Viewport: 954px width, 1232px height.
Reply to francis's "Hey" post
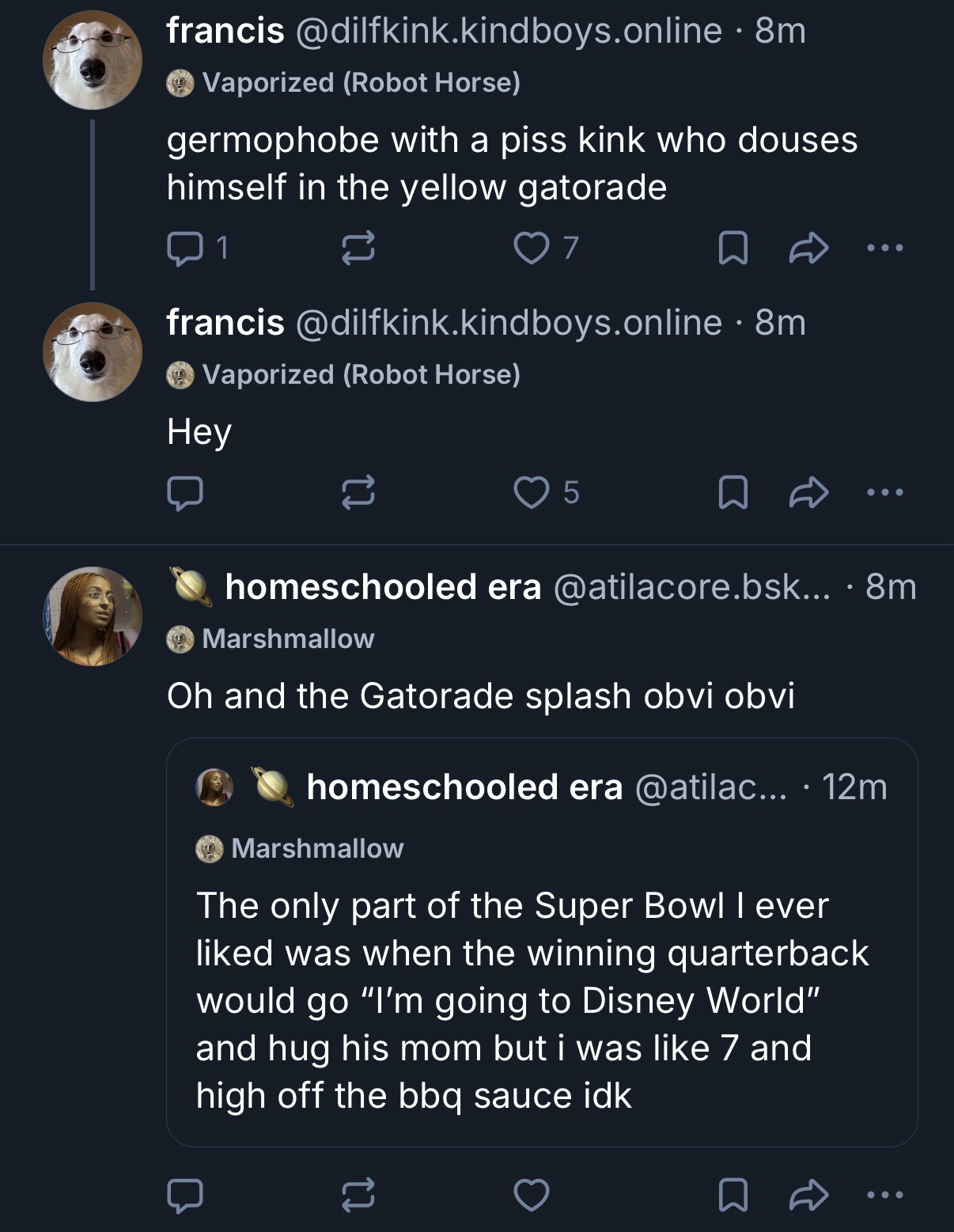185,493
